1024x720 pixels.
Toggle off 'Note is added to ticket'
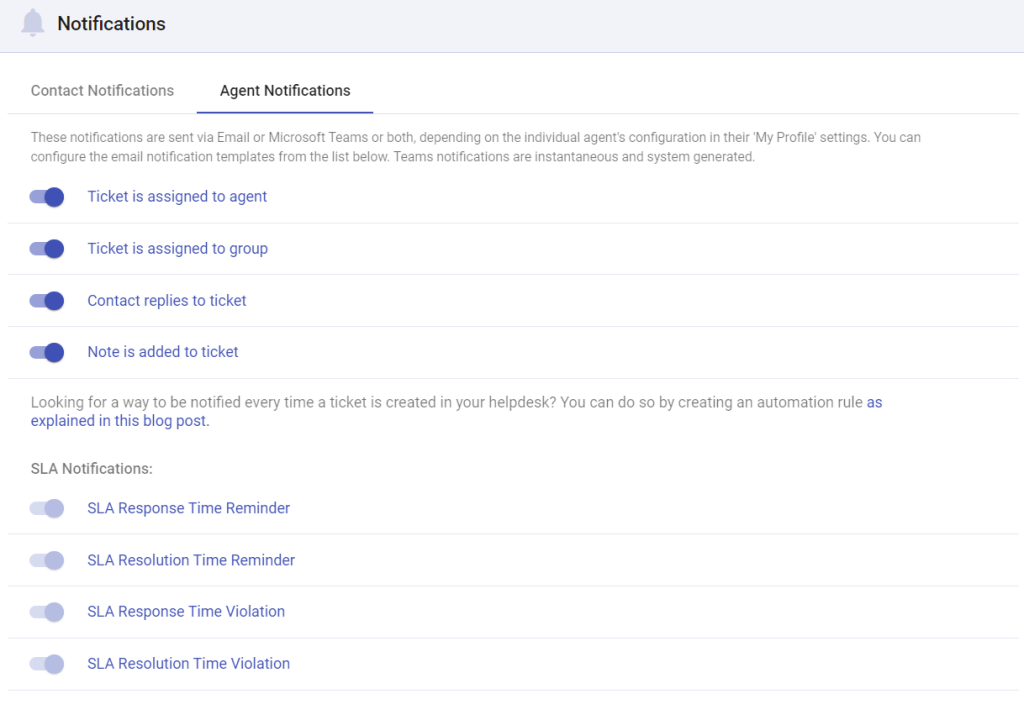click(46, 352)
